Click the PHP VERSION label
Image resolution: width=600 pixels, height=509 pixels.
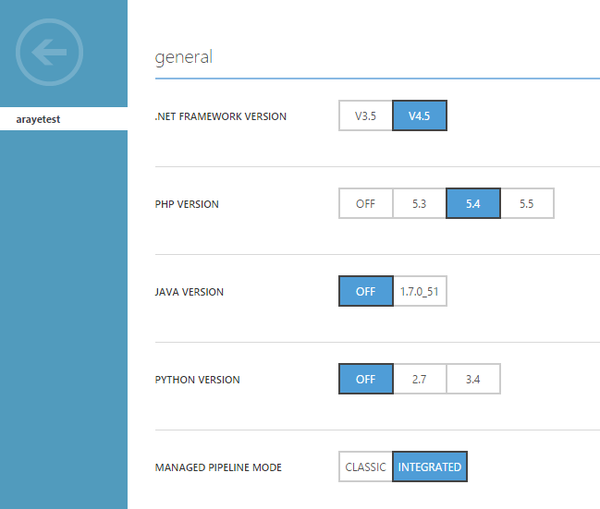click(x=187, y=205)
